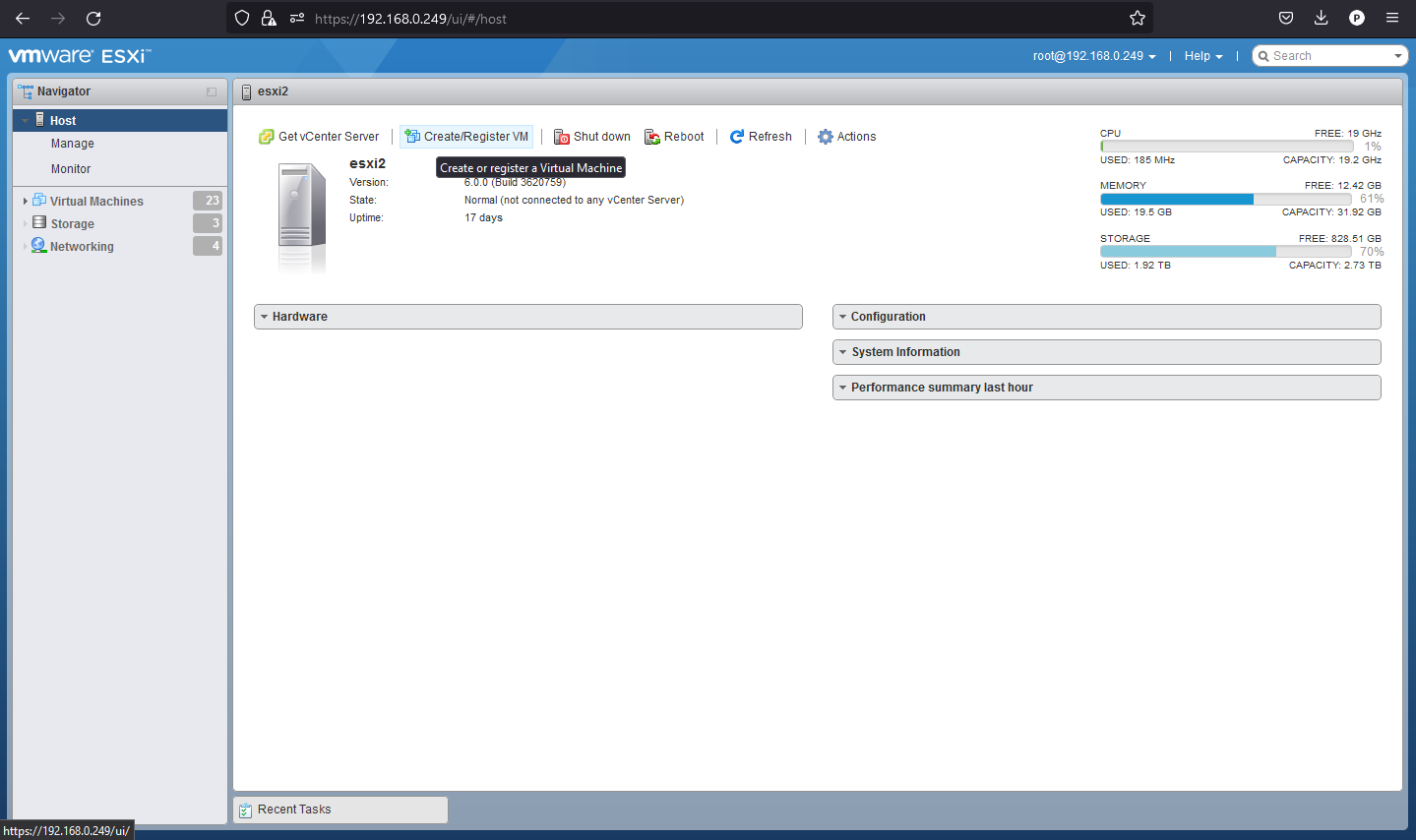
Task: Click the Virtual Machines count badge 23
Action: [x=208, y=201]
